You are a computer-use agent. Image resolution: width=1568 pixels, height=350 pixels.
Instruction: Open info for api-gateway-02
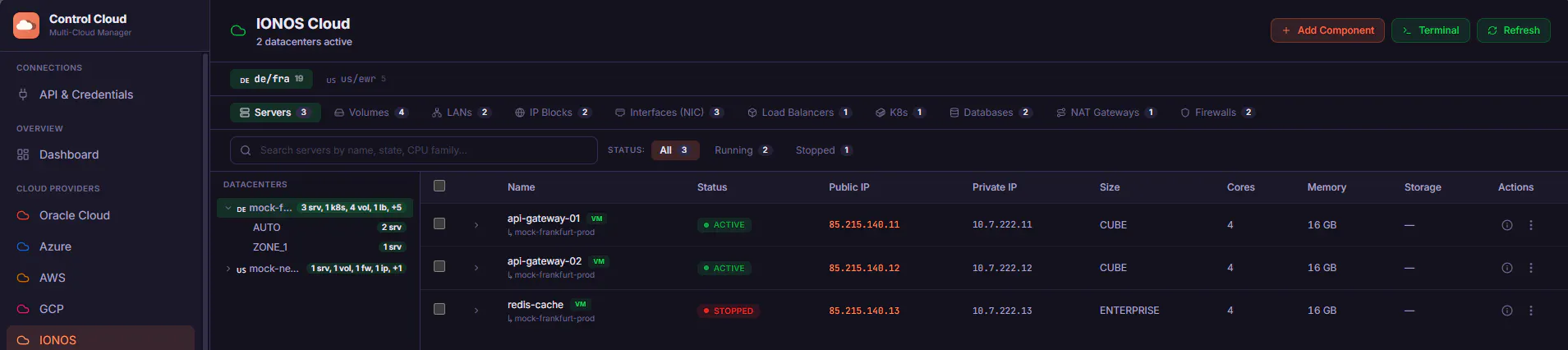coord(1507,268)
